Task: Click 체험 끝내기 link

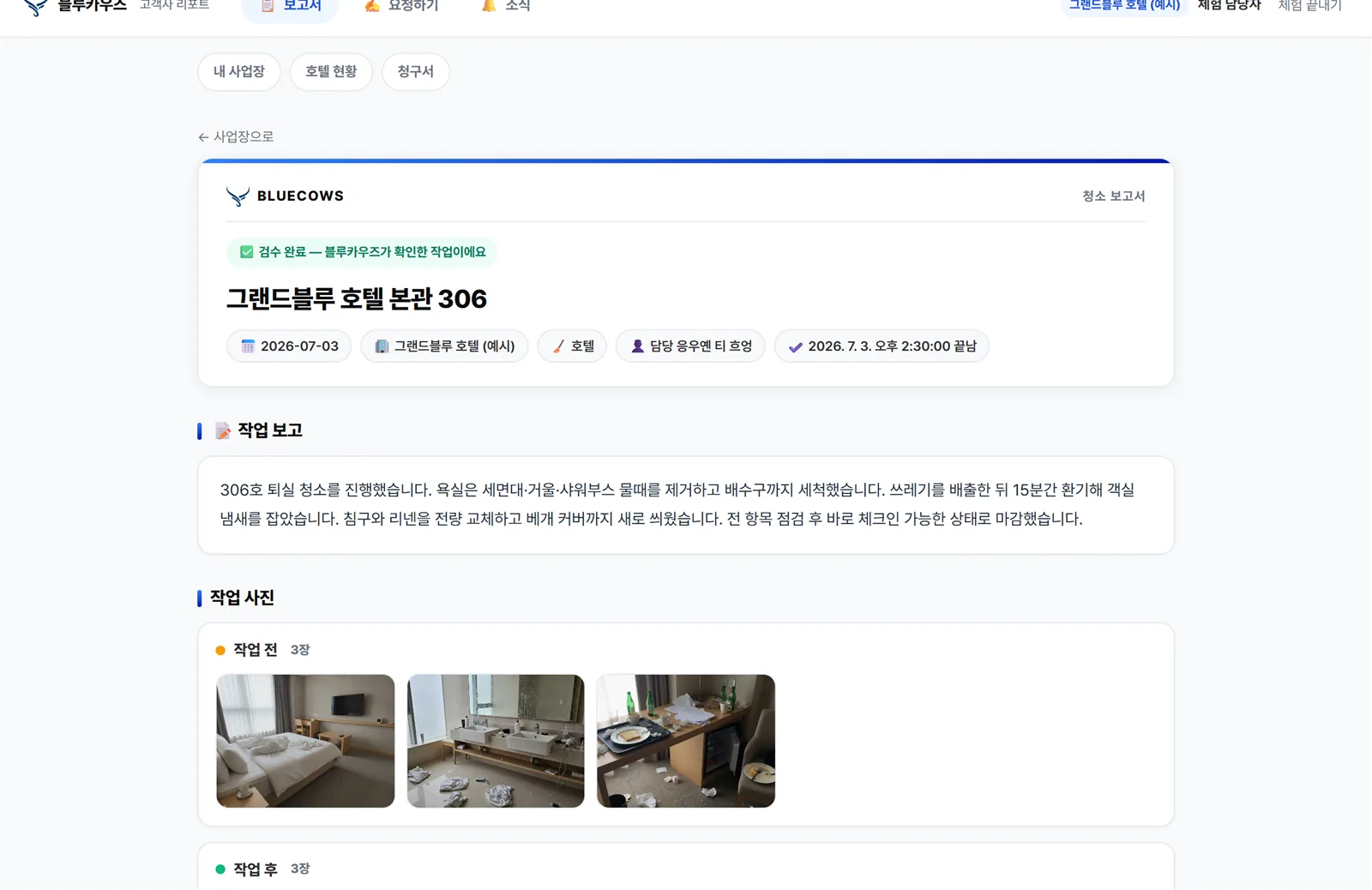Action: 1309,6
